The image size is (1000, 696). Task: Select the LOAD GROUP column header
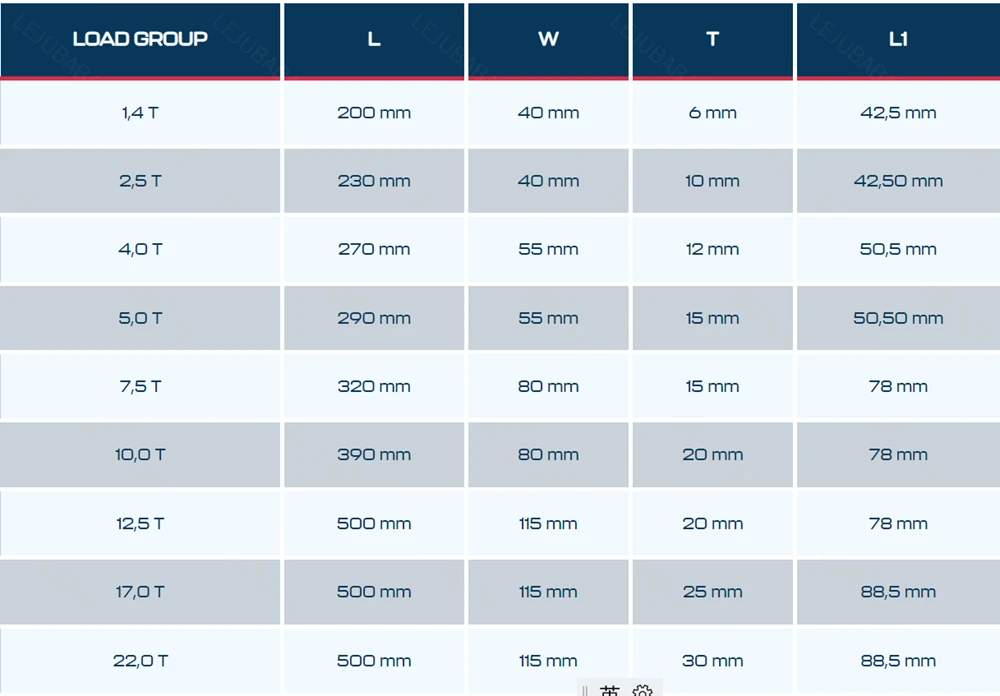tap(140, 40)
